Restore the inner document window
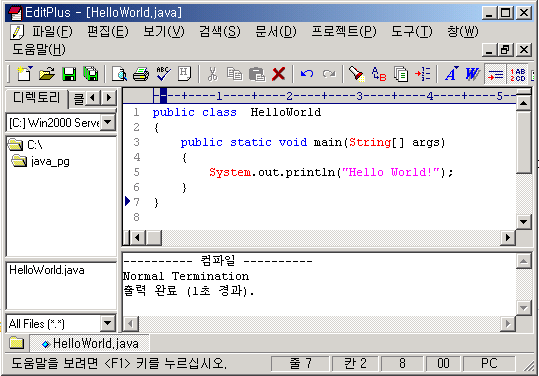Screen dimensions: 539x376 pyautogui.click(x=506, y=50)
